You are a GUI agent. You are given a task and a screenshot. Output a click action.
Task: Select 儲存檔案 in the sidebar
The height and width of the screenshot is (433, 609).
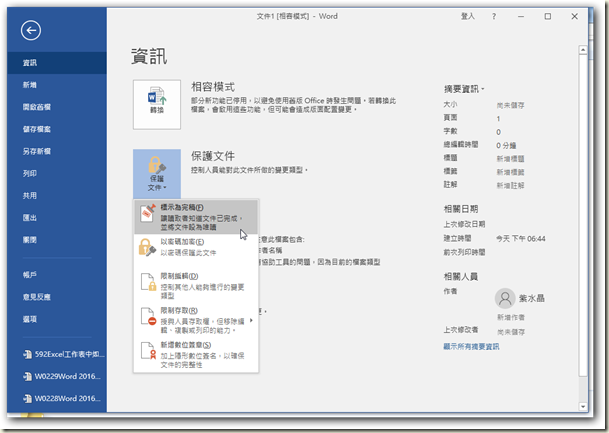click(57, 129)
